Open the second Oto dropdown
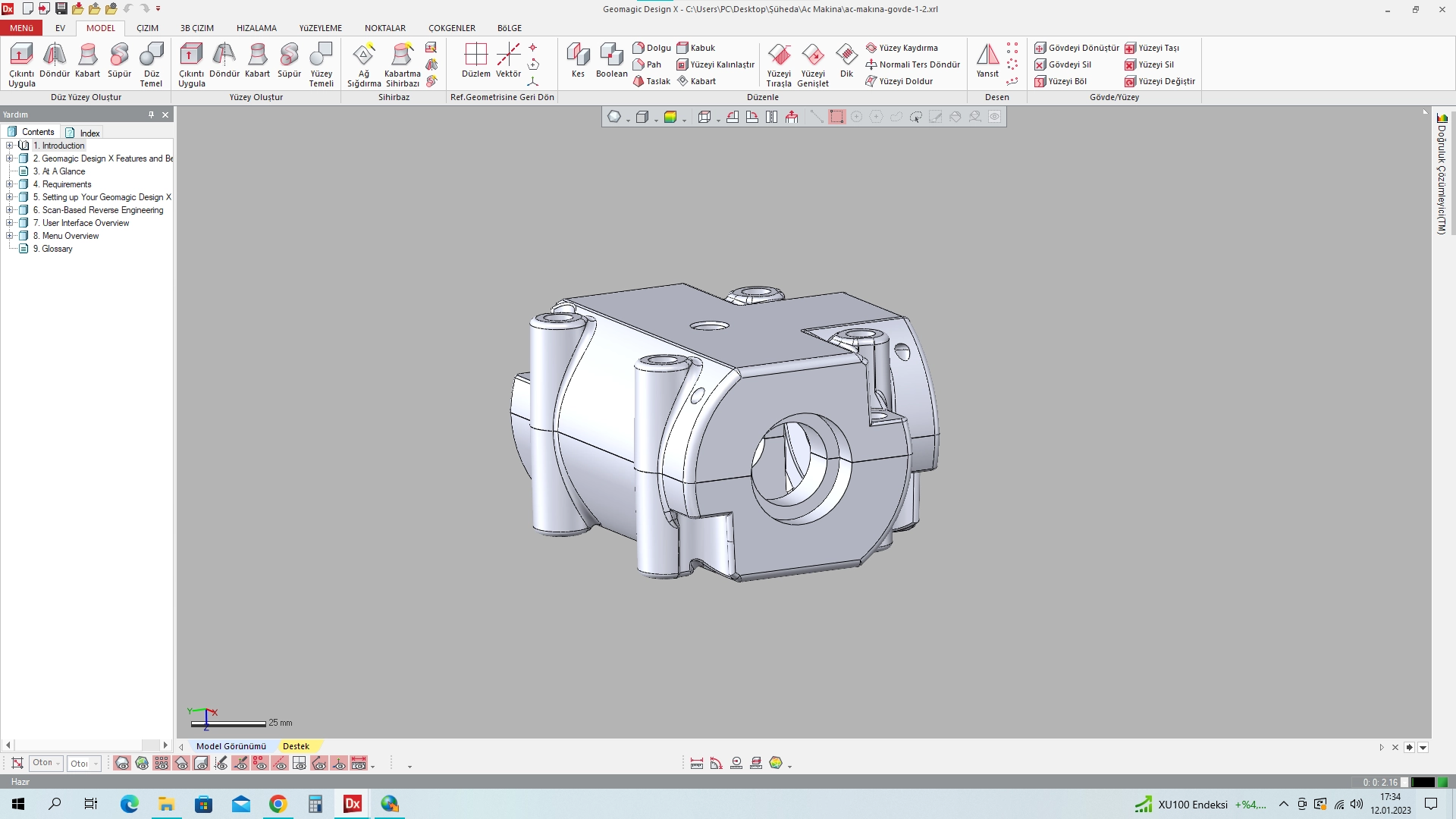This screenshot has width=1456, height=819. click(83, 764)
